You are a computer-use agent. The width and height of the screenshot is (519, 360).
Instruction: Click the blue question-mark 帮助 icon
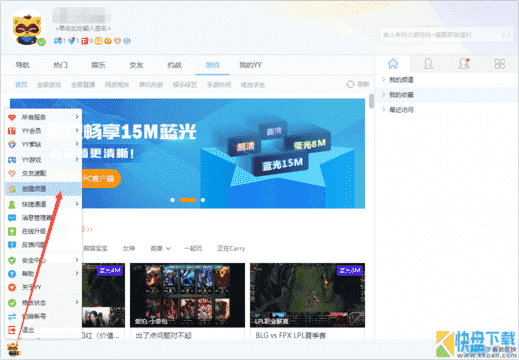click(x=12, y=274)
